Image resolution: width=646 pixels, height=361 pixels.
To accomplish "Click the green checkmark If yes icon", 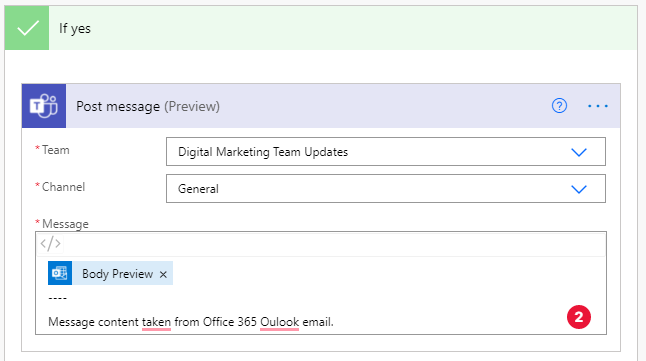I will click(x=27, y=28).
